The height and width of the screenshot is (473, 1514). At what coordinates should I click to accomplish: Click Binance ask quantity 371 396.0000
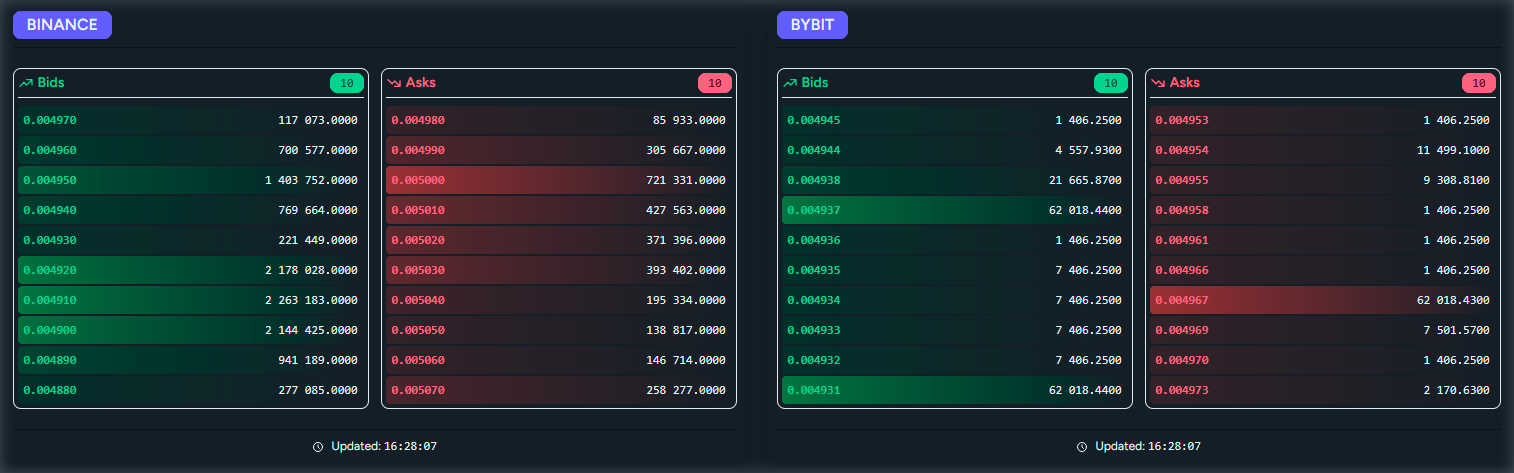pyautogui.click(x=686, y=240)
